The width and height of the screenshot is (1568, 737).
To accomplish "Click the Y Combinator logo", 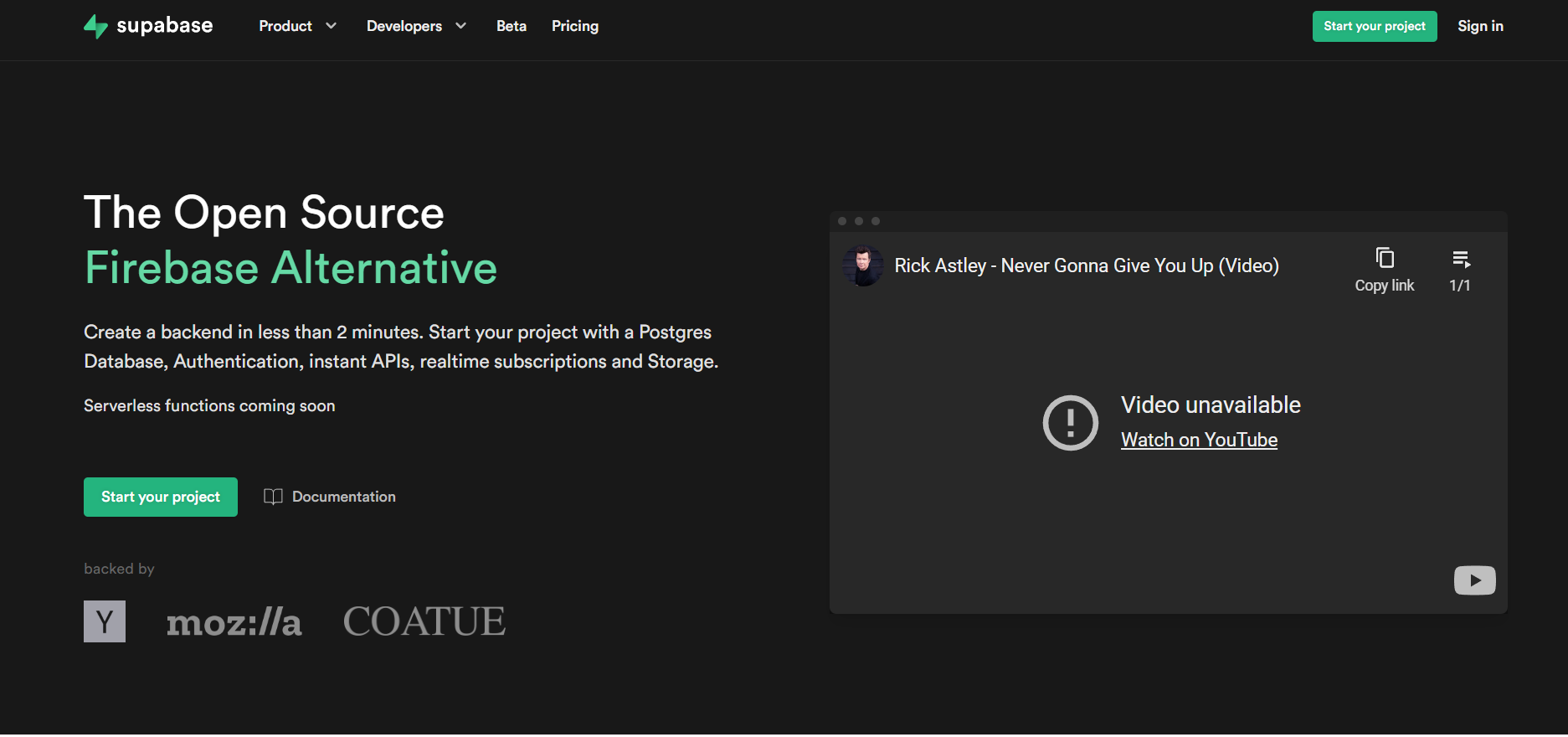I will point(105,621).
